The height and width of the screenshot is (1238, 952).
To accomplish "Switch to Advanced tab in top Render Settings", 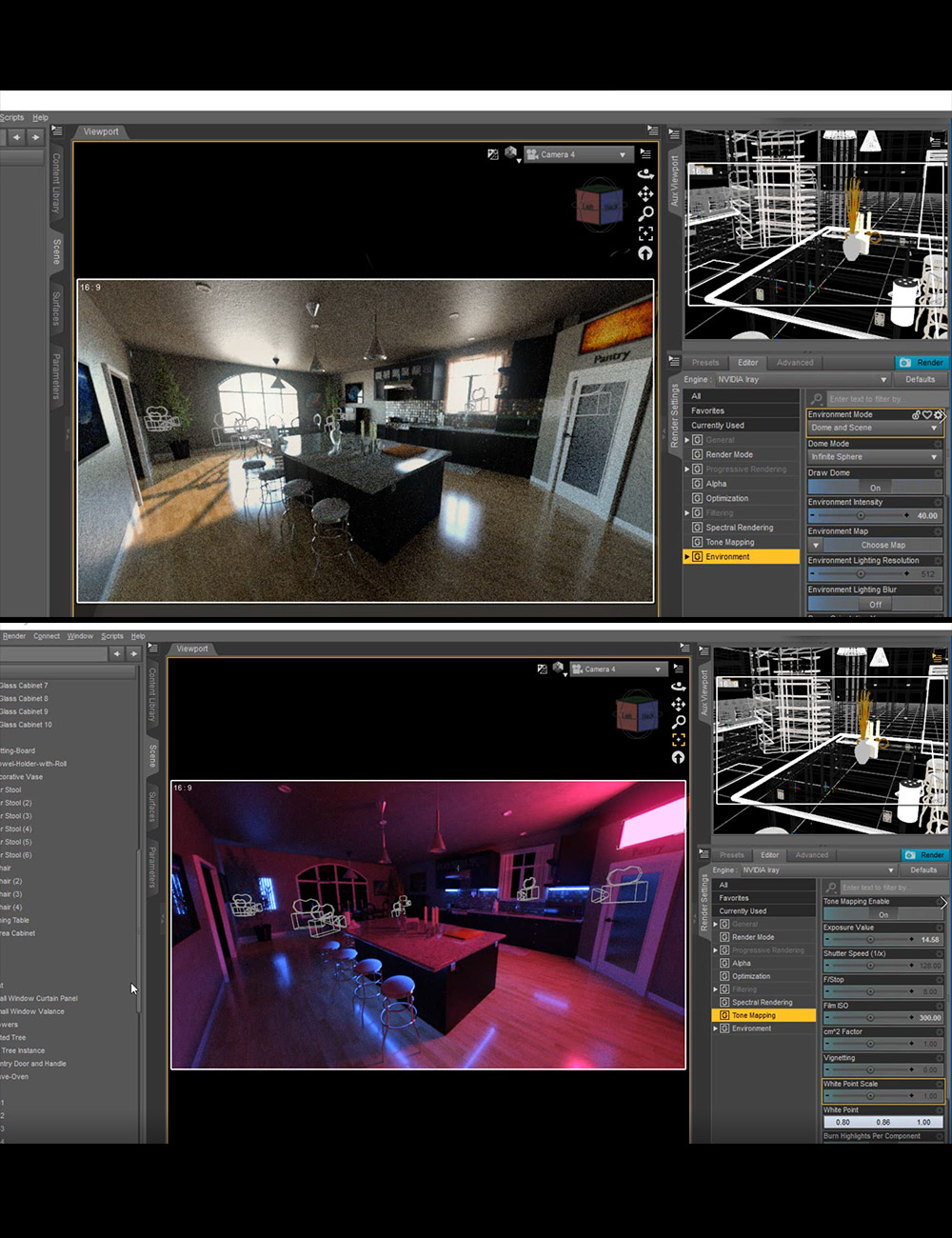I will [795, 362].
